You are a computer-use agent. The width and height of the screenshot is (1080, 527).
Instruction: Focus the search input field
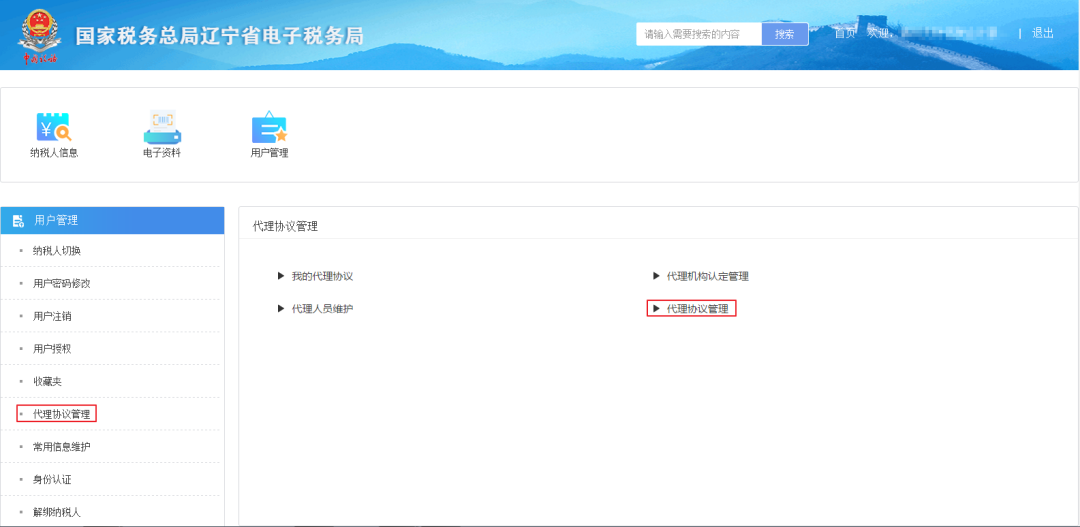pos(699,34)
